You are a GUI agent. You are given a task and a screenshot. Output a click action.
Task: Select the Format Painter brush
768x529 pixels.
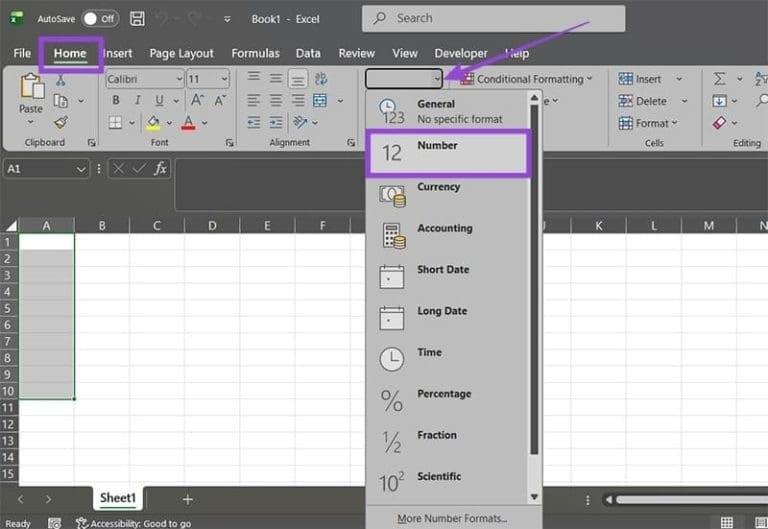click(x=61, y=122)
